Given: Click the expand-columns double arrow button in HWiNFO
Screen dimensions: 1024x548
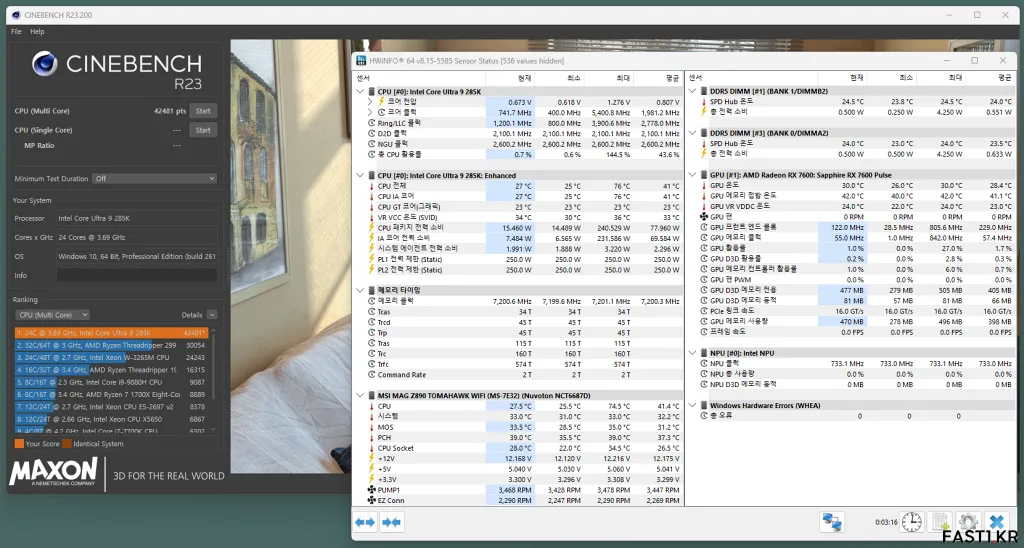Looking at the screenshot, I should (365, 523).
